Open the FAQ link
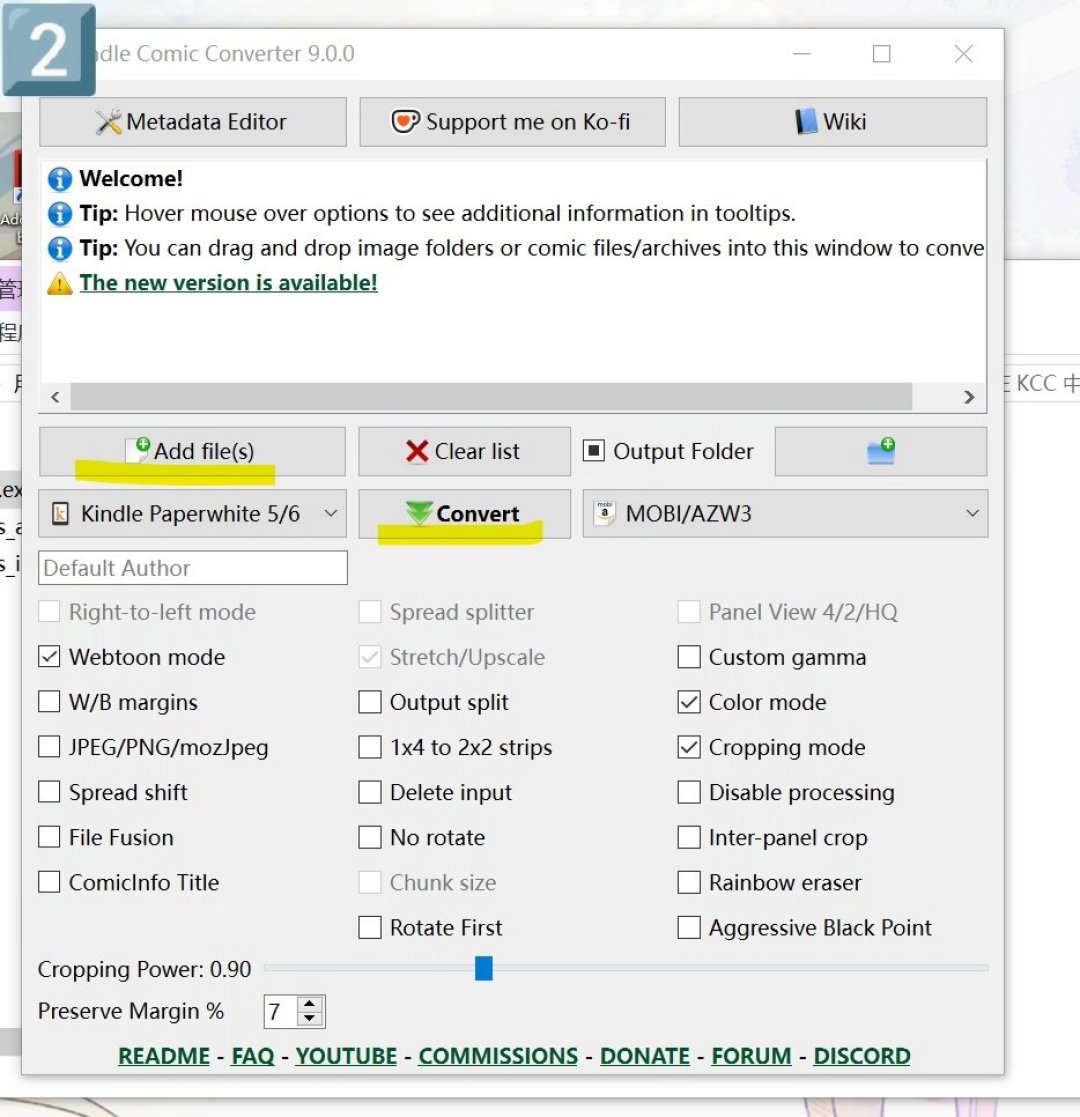Viewport: 1080px width, 1117px height. pos(253,1056)
